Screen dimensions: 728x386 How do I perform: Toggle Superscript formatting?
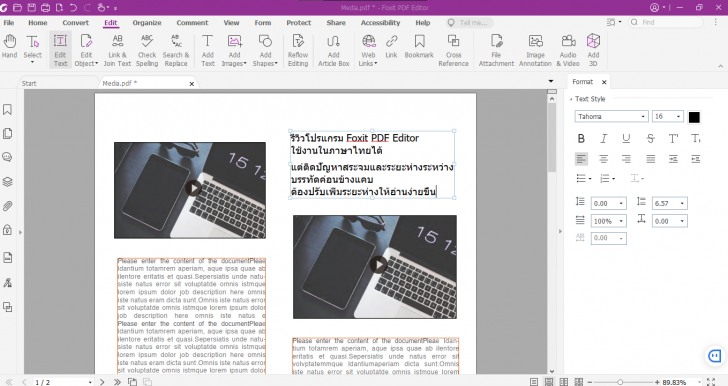click(x=673, y=138)
